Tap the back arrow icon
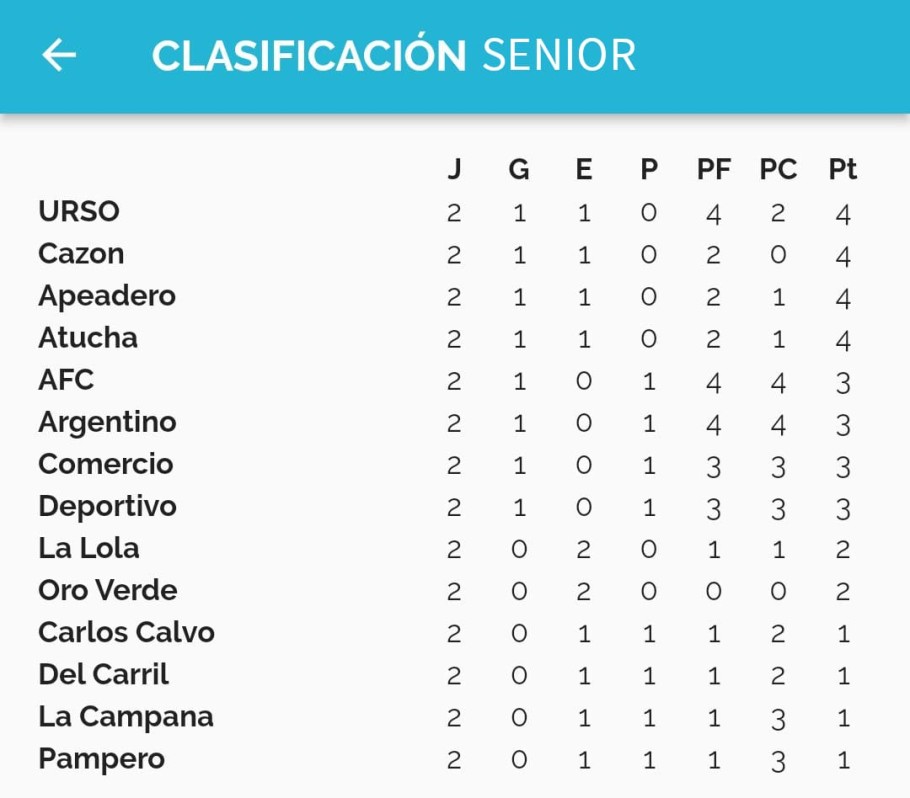 click(x=59, y=55)
